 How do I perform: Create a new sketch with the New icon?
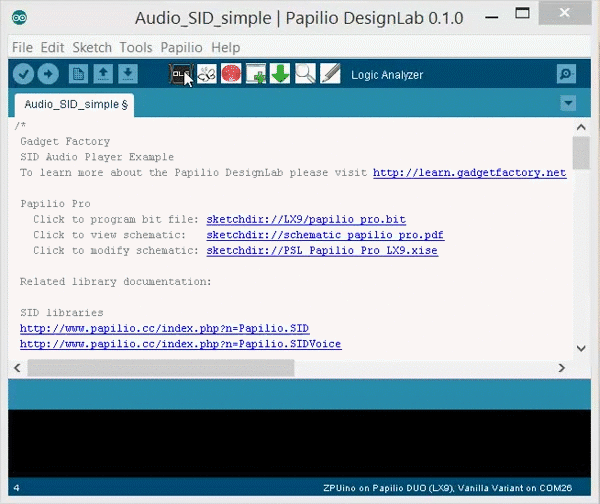78,73
